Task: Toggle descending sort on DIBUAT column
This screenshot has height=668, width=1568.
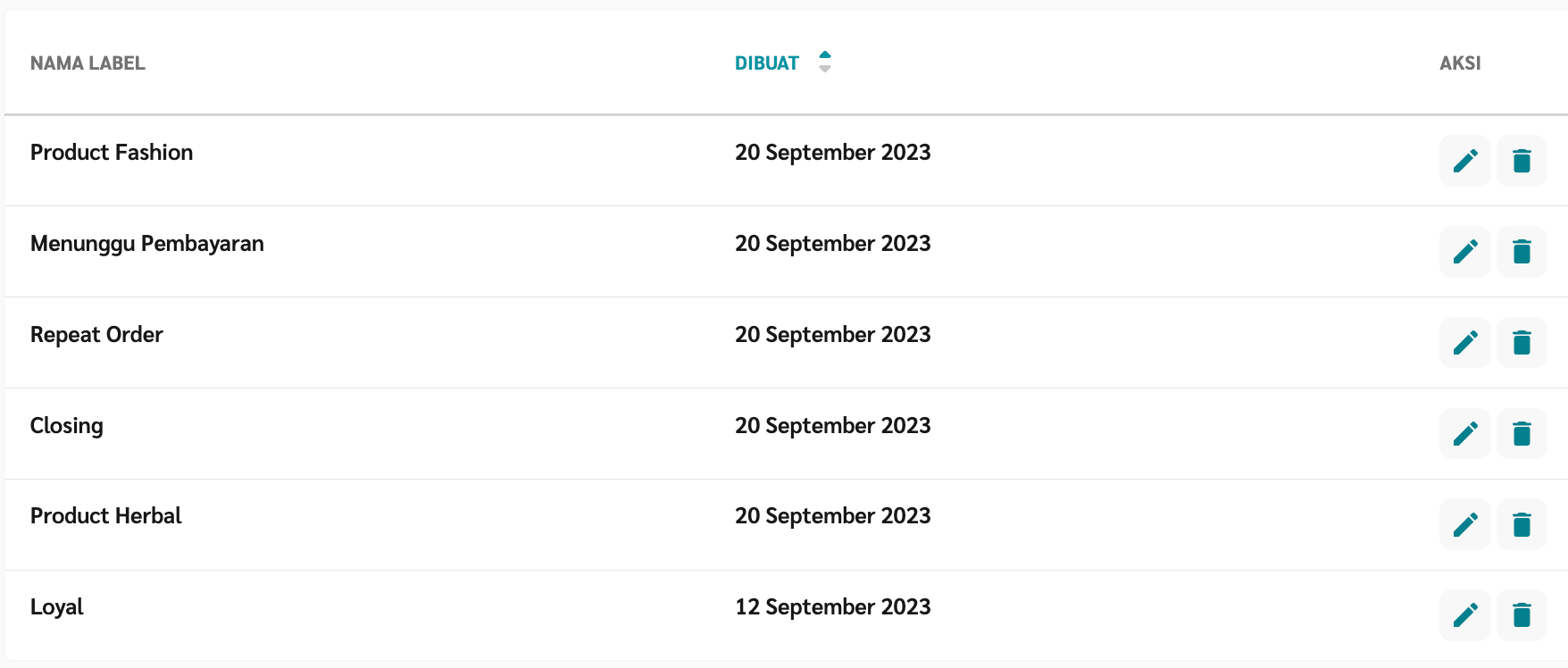Action: coord(824,68)
